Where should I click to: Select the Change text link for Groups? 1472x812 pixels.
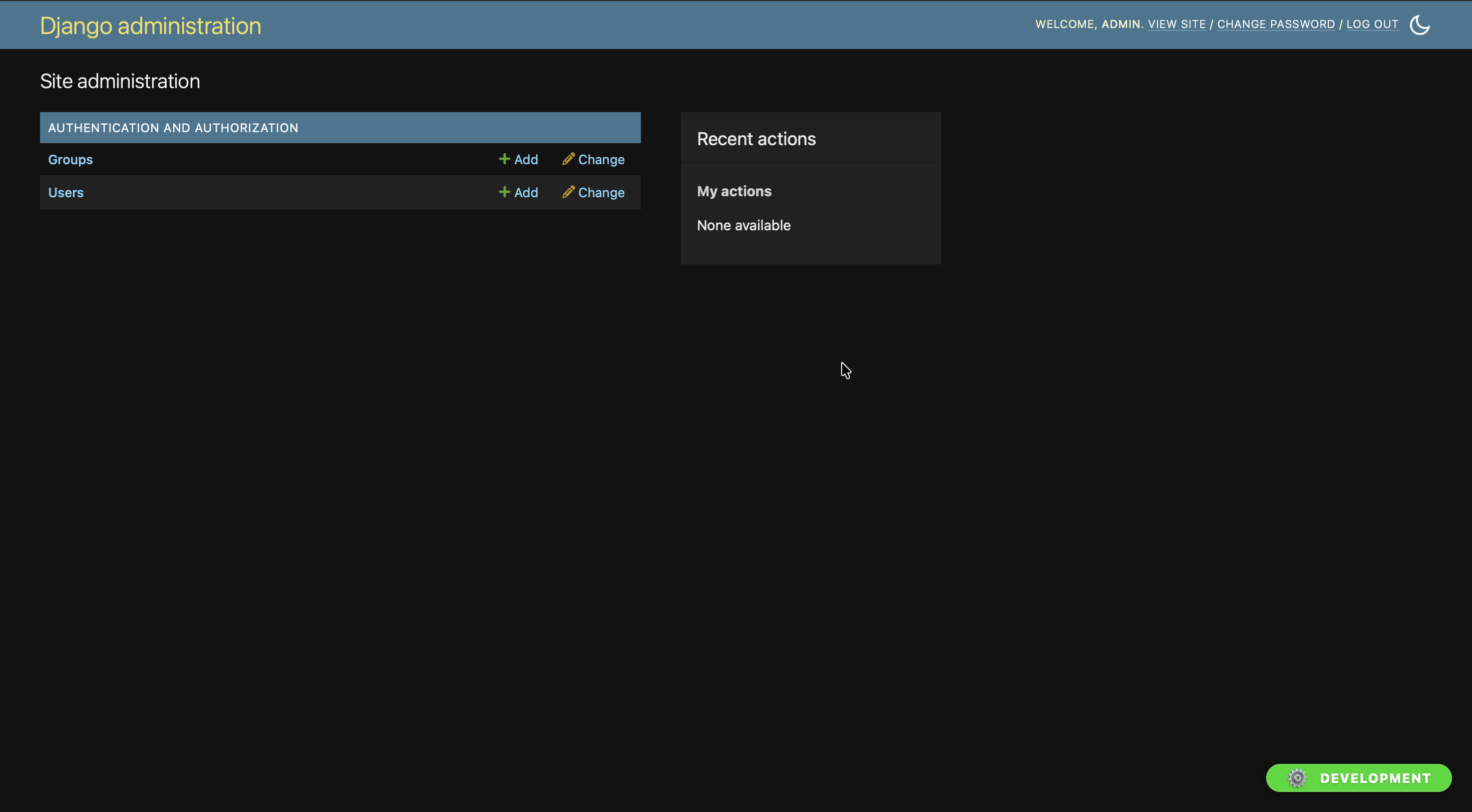tap(601, 159)
